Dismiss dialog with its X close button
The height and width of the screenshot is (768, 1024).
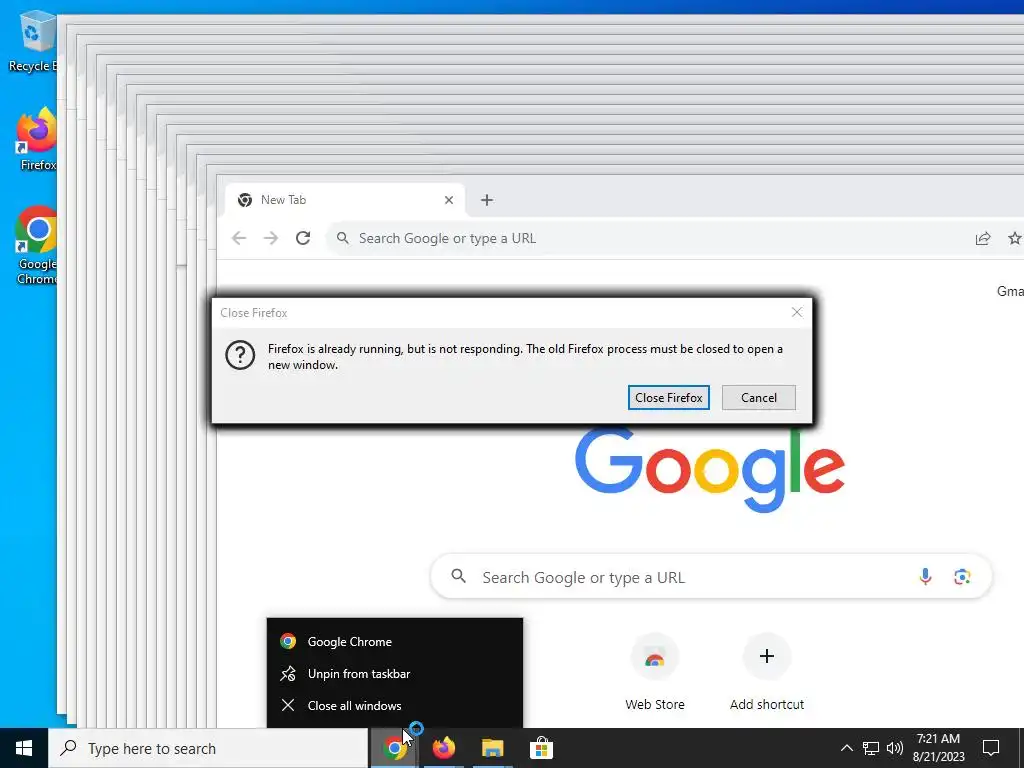[797, 312]
